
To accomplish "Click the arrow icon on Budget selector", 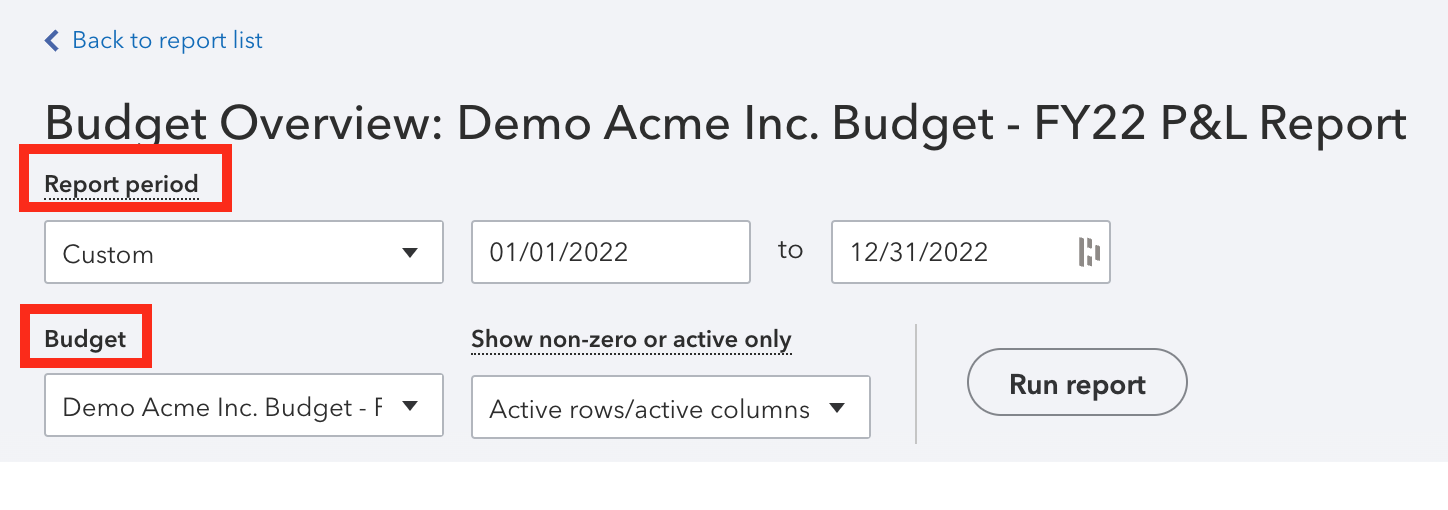I will 409,406.
